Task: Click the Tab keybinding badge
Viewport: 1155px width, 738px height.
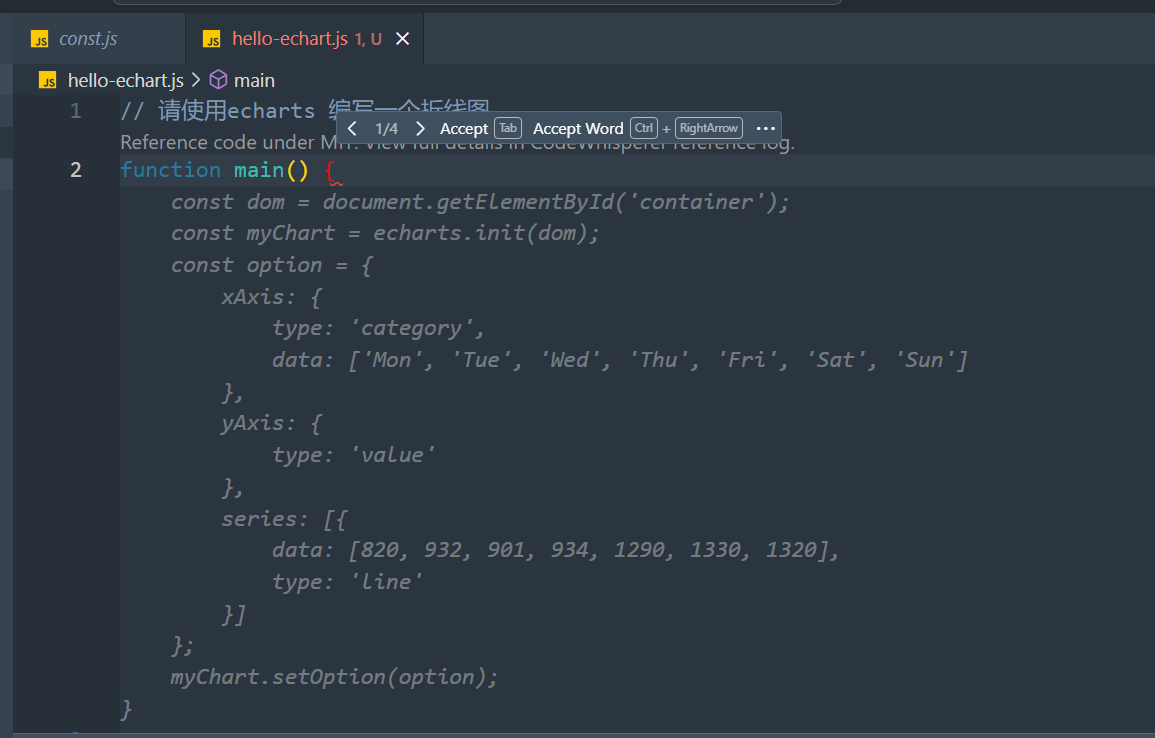Action: click(508, 128)
